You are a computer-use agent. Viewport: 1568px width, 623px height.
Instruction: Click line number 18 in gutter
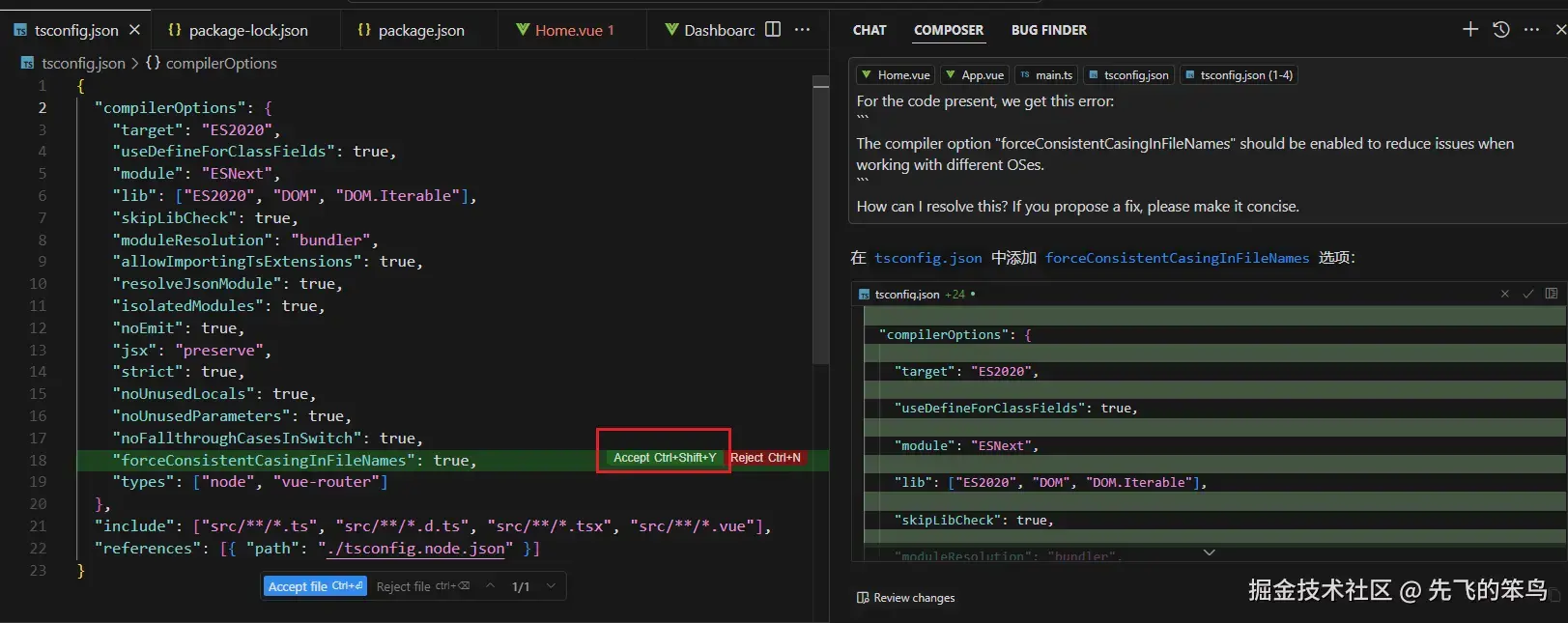tap(38, 461)
